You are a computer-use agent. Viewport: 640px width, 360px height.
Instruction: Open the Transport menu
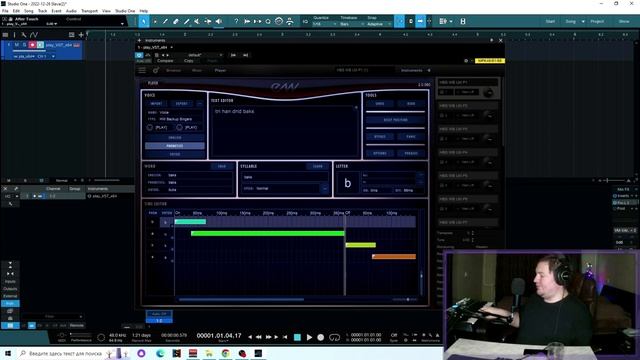pos(89,11)
